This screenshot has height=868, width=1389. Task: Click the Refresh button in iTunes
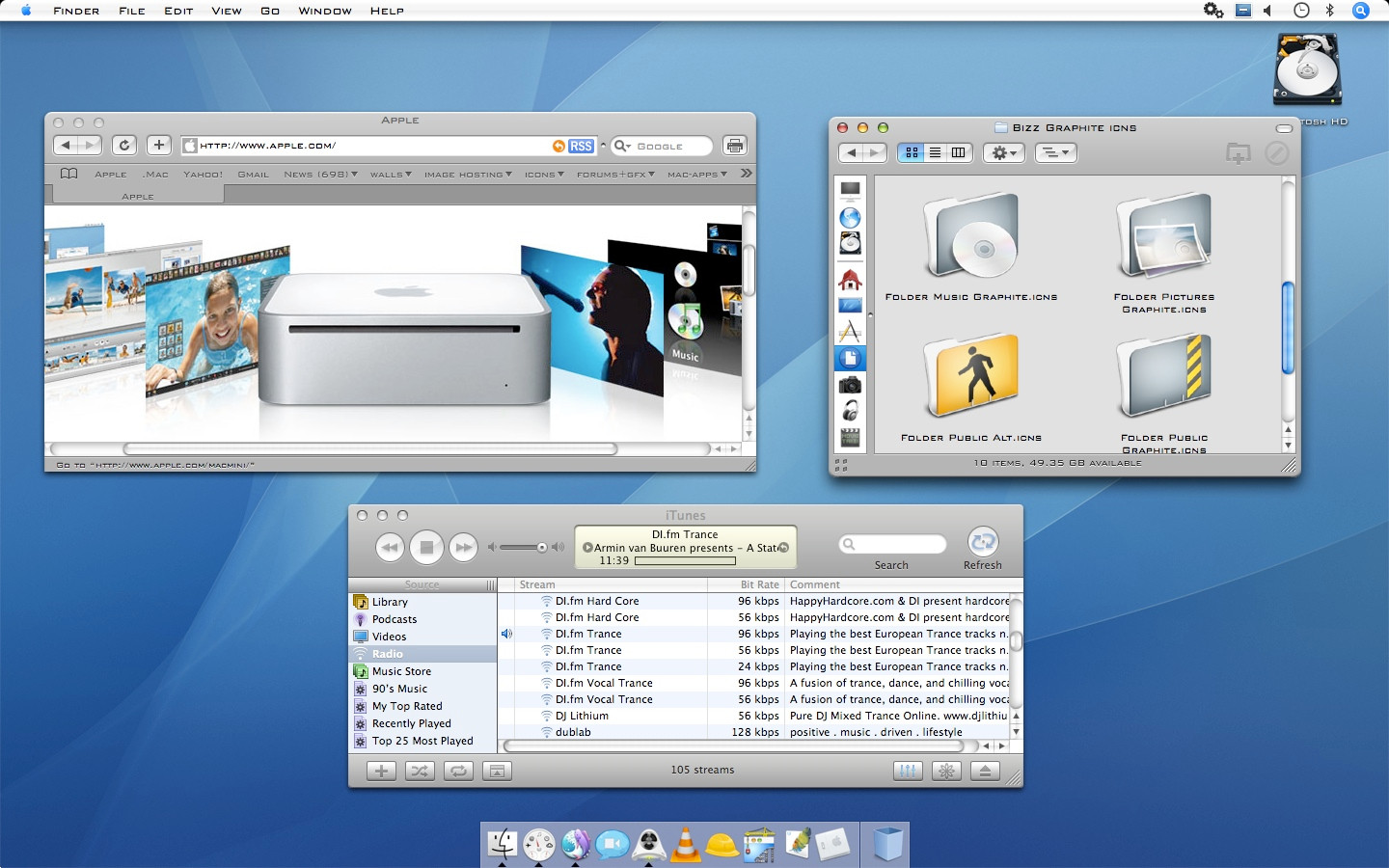(982, 542)
